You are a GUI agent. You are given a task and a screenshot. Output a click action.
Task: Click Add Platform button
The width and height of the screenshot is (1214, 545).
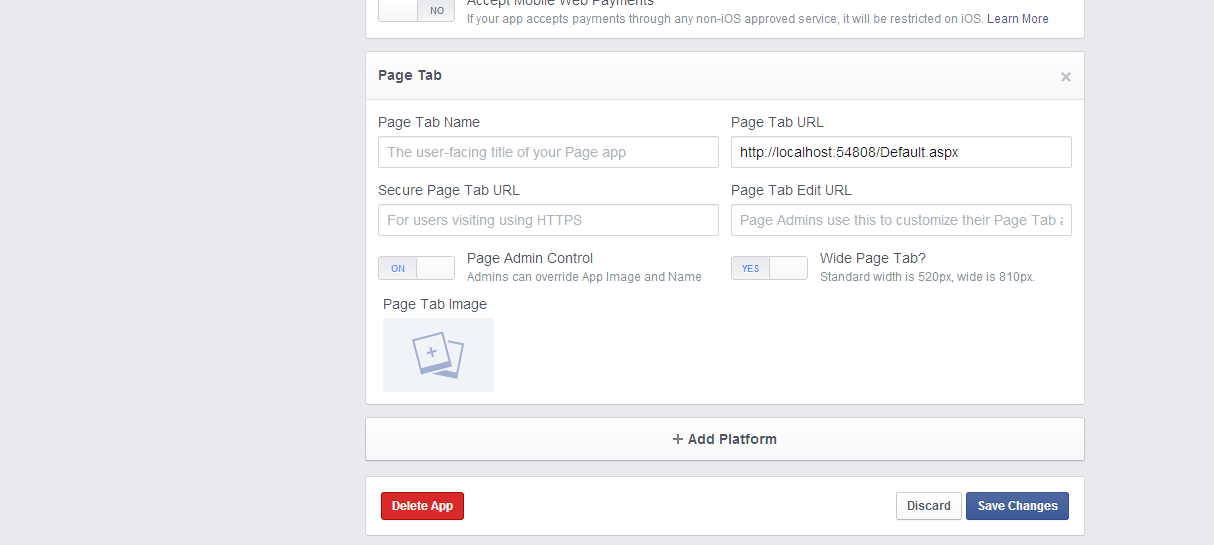tap(725, 439)
